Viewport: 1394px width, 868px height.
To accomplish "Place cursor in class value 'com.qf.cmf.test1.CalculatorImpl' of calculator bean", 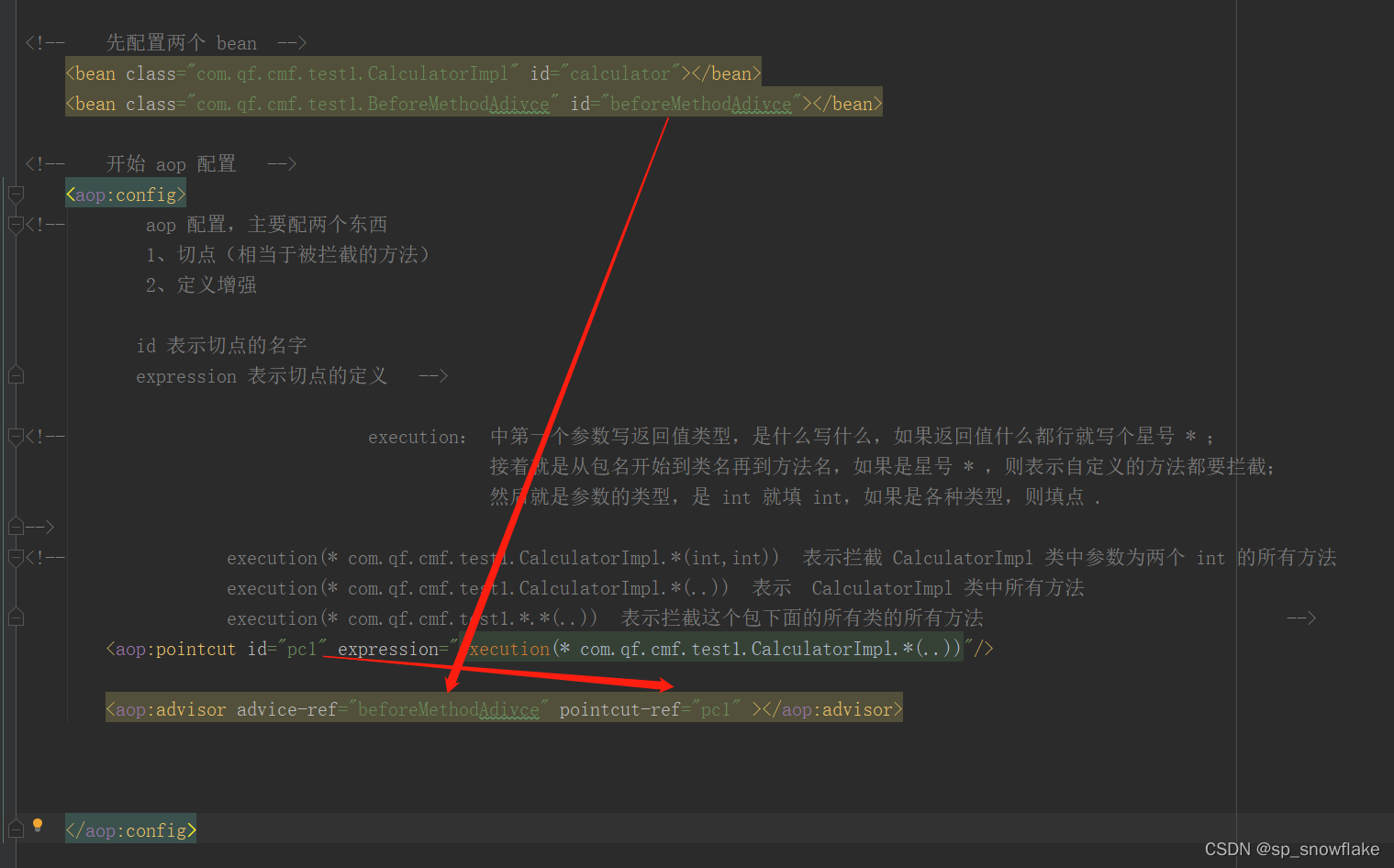I will point(352,73).
